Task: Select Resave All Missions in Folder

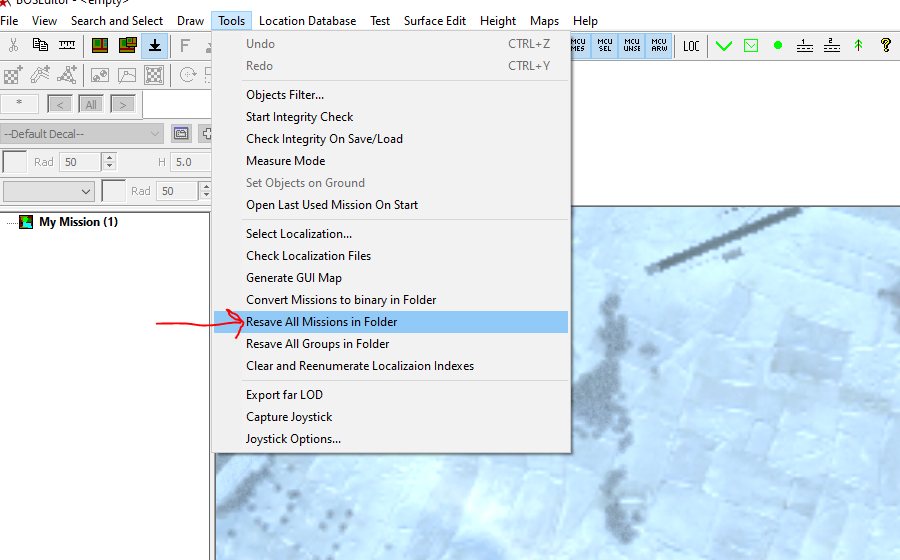Action: click(321, 322)
